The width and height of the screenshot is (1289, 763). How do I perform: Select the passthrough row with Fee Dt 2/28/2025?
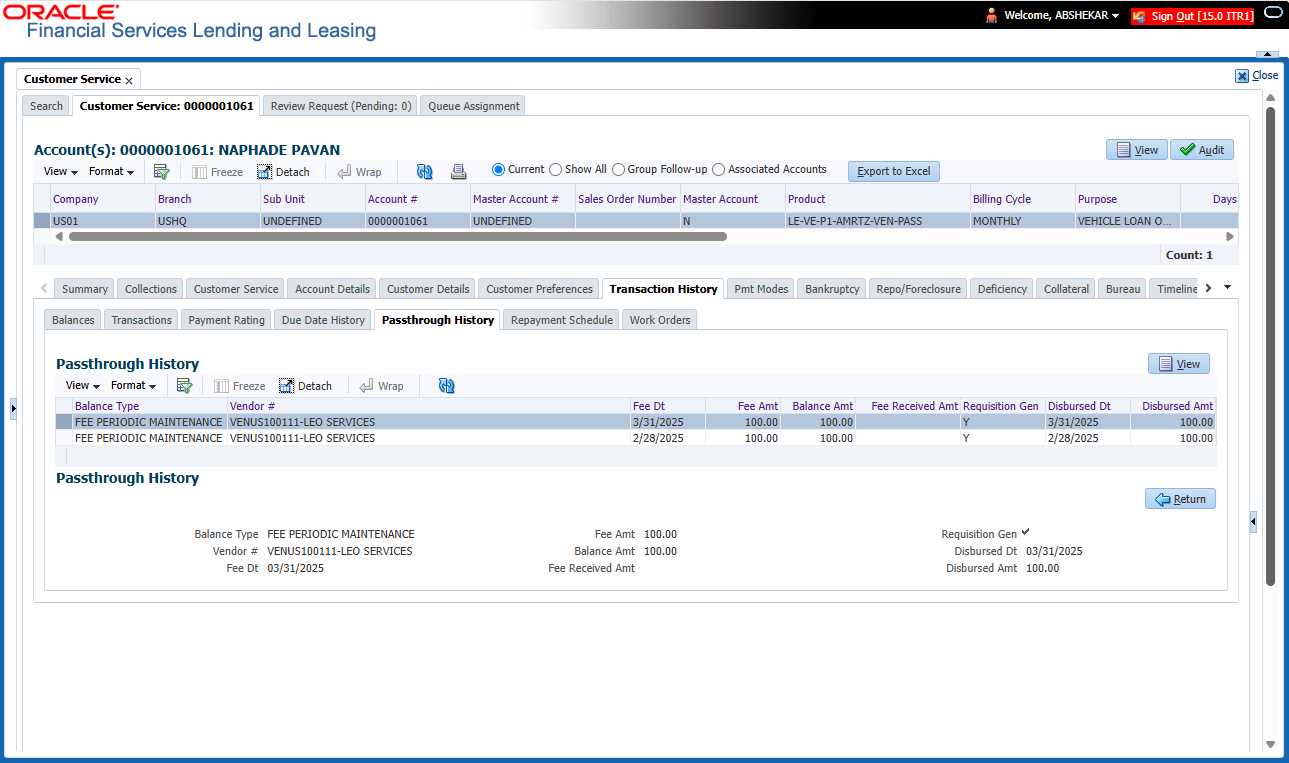636,438
